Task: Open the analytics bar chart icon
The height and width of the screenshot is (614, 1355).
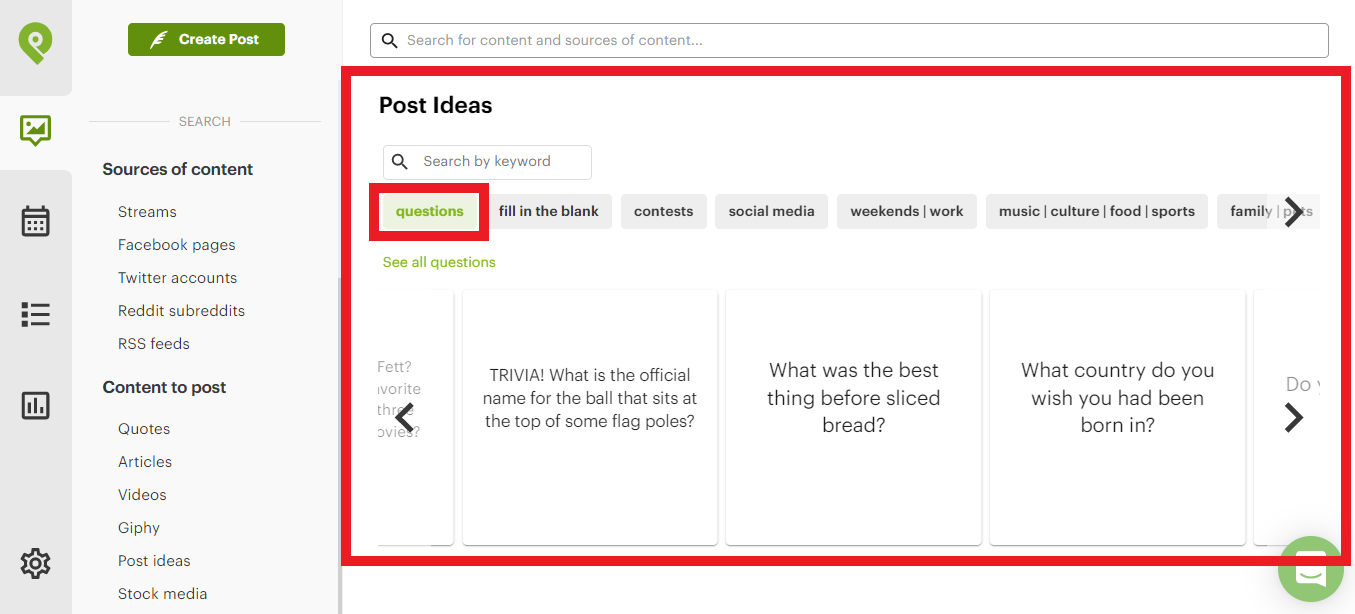Action: pyautogui.click(x=35, y=405)
